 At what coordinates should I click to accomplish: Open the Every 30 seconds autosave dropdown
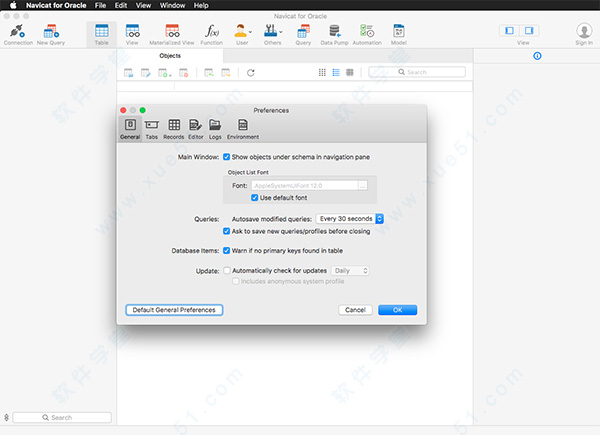click(x=350, y=218)
